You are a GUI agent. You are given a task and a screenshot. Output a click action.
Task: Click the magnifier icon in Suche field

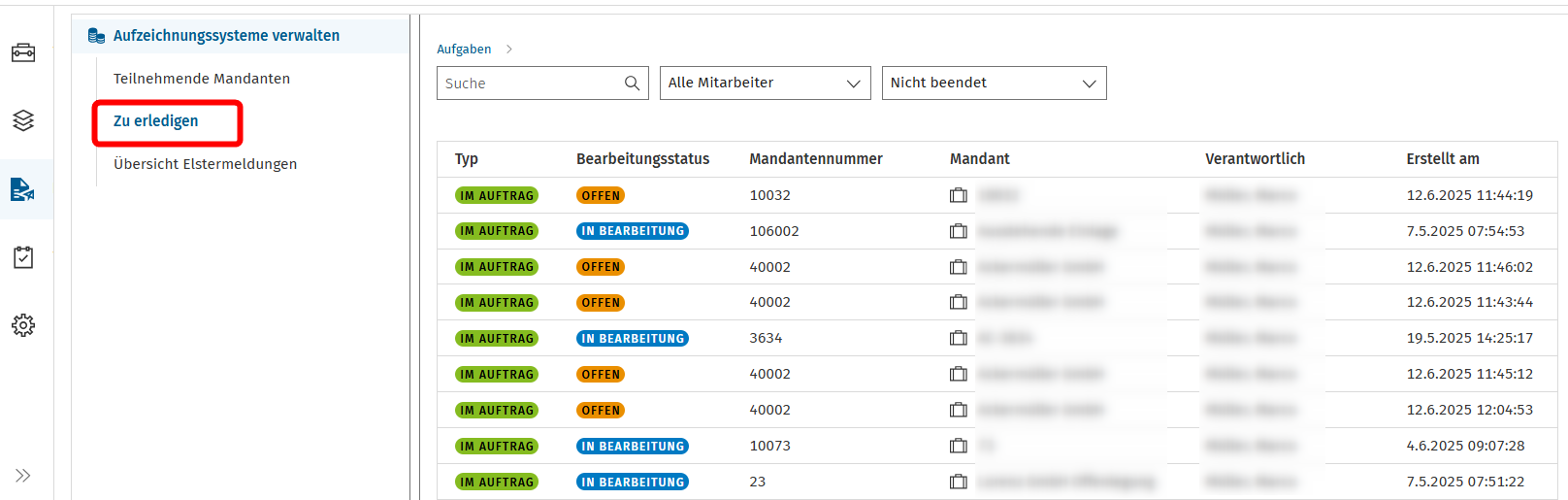tap(632, 83)
